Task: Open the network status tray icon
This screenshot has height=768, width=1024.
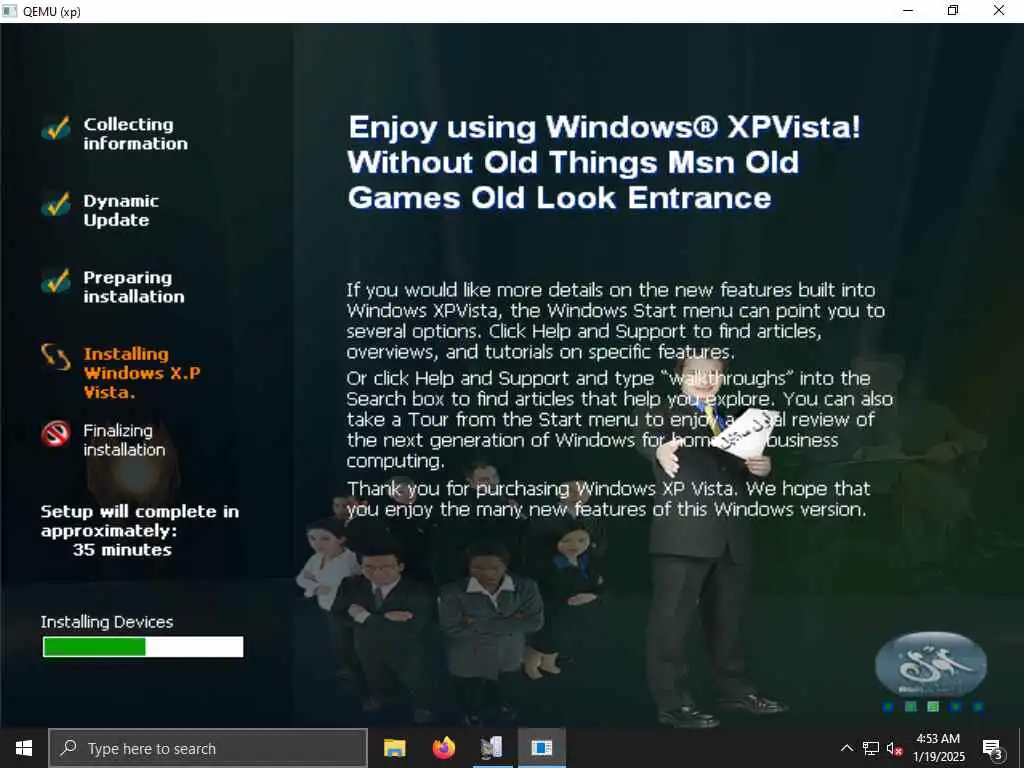Action: pos(871,748)
